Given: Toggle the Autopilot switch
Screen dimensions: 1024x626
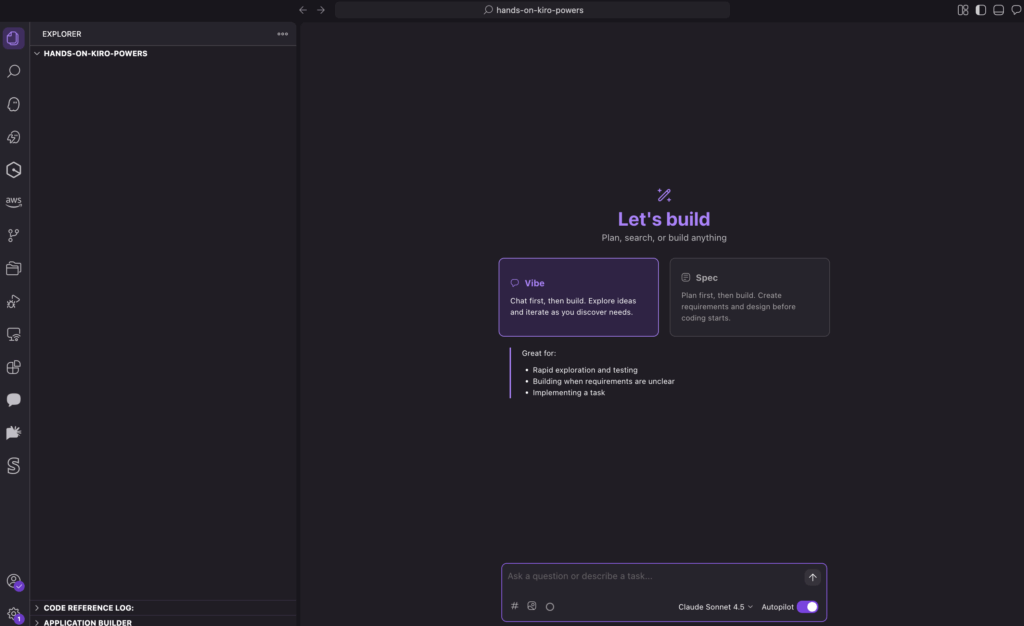Looking at the screenshot, I should [x=806, y=606].
